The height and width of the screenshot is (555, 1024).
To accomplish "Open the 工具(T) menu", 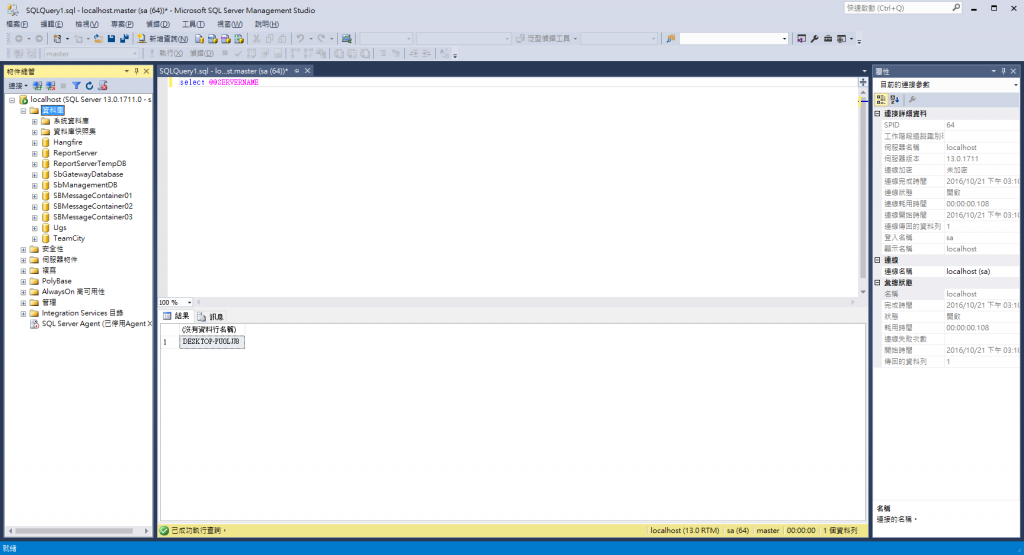I will point(193,24).
